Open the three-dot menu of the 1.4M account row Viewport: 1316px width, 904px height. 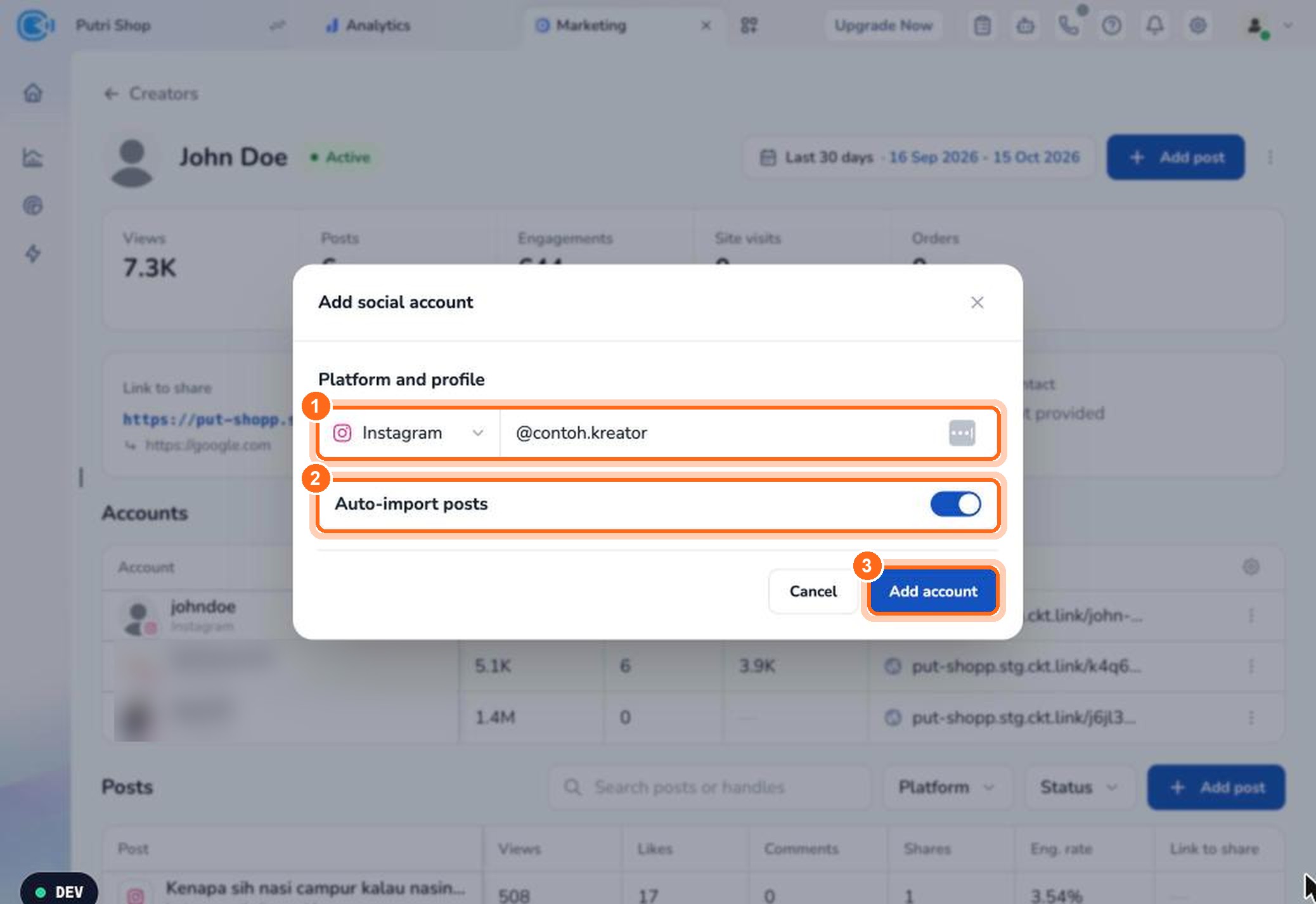coord(1251,717)
